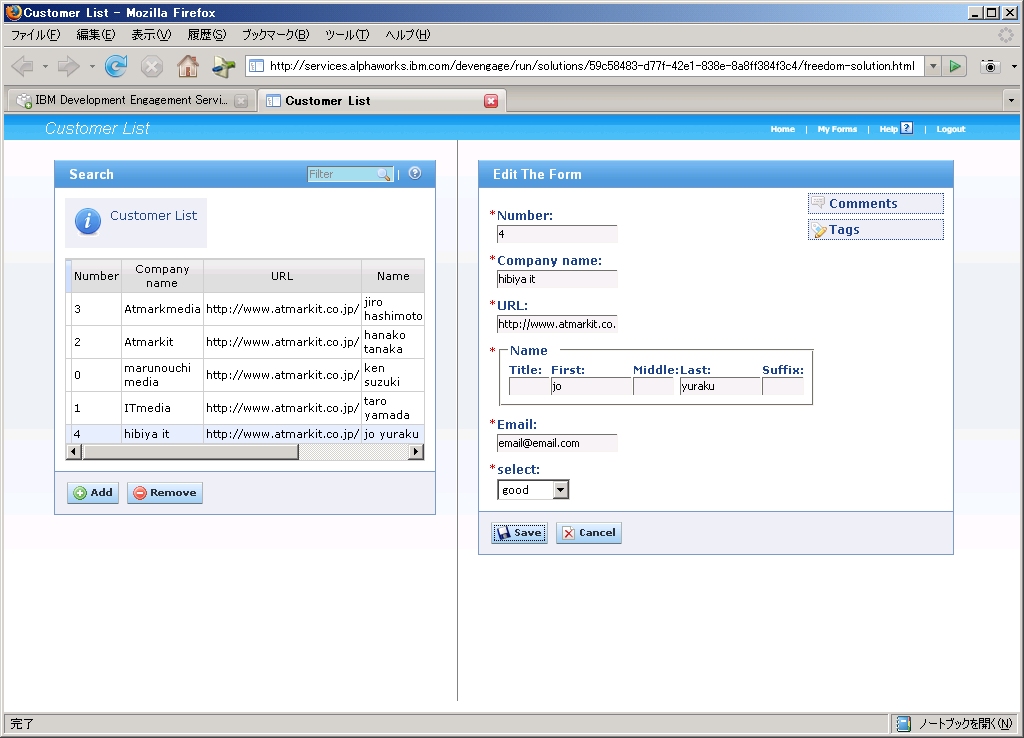Open the Search panel help question icon
This screenshot has height=738, width=1024.
click(415, 173)
